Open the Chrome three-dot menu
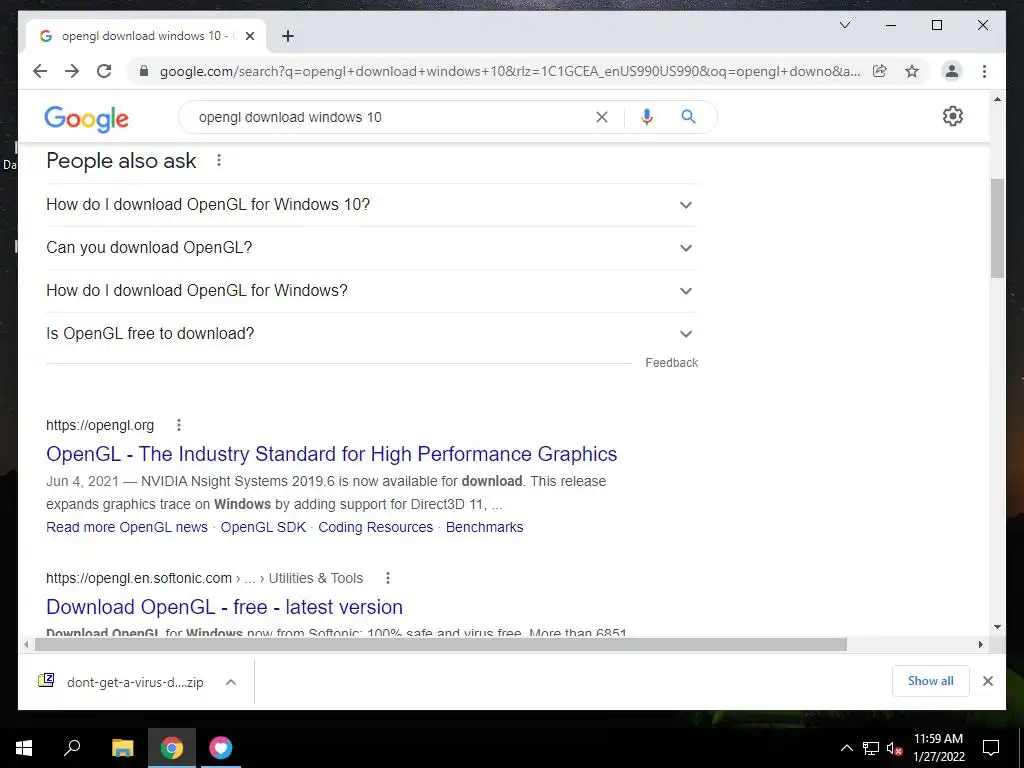1024x768 pixels. tap(984, 71)
